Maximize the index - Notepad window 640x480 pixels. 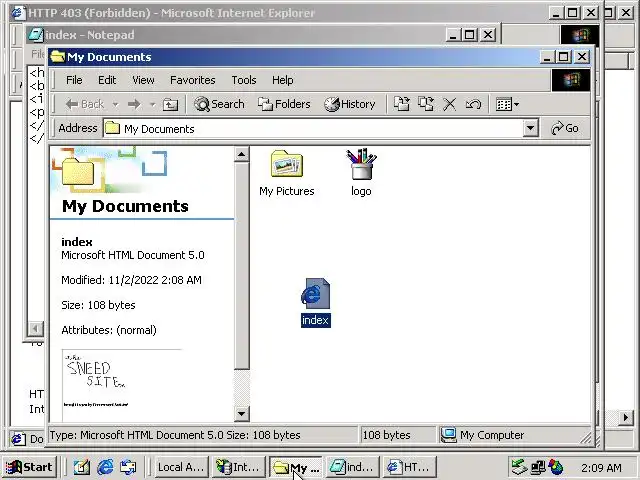pyautogui.click(x=469, y=35)
